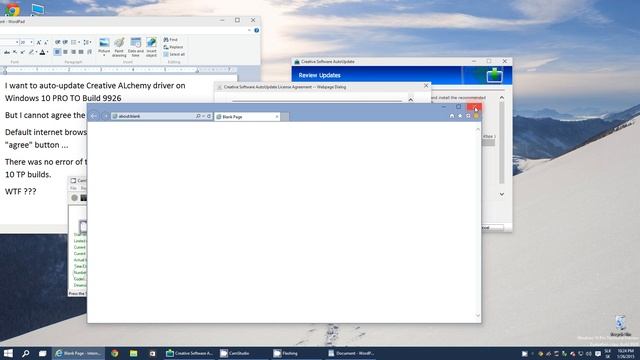Toggle justify alignment in WordPad
This screenshot has height=360, width=640.
click(x=81, y=52)
